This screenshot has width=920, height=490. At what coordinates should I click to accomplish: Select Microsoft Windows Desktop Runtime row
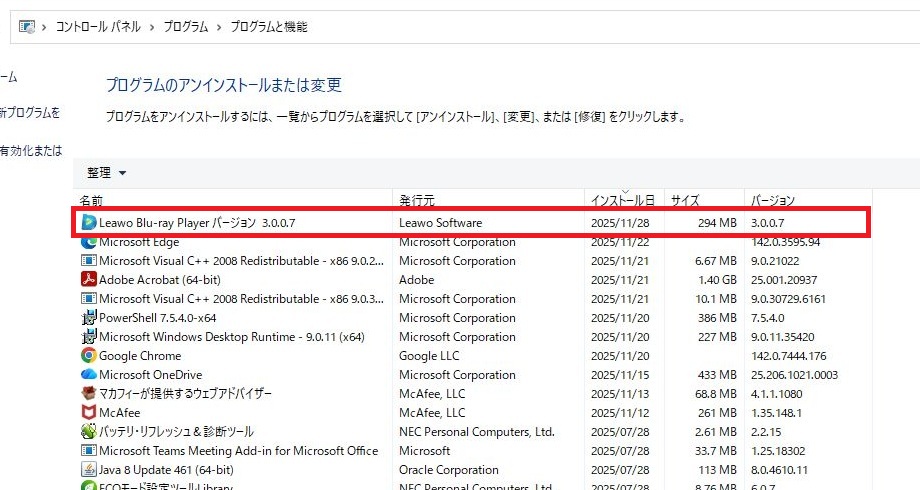[231, 337]
